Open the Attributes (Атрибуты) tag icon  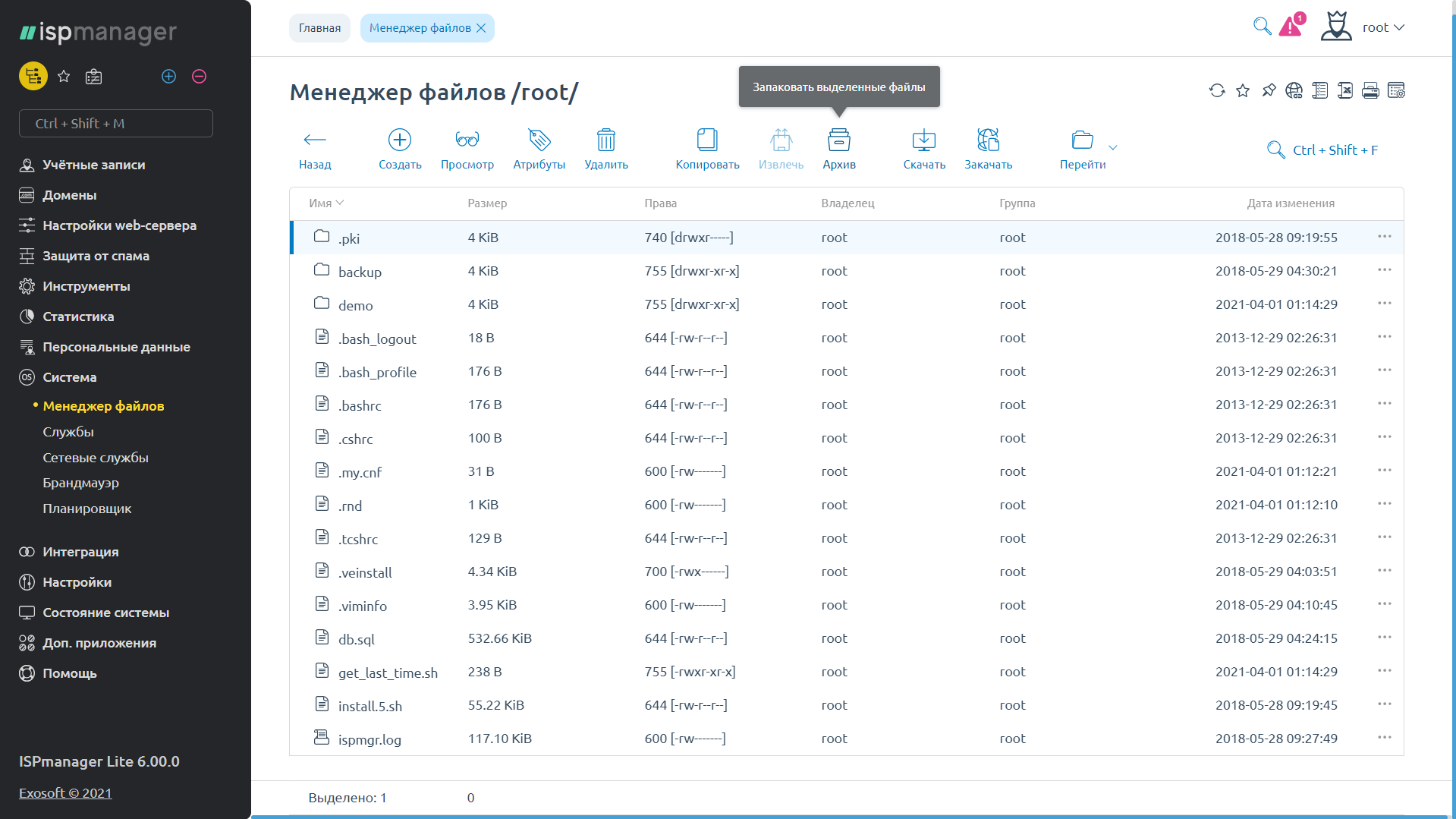[x=539, y=140]
